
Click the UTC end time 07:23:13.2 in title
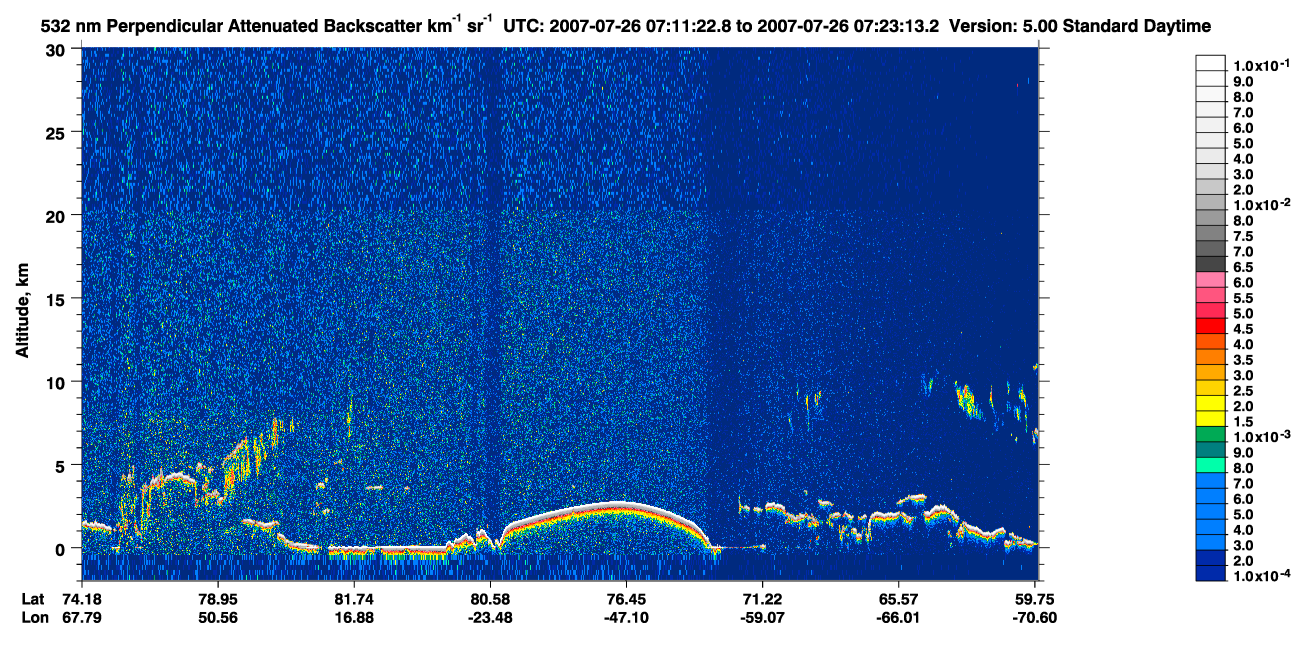point(896,26)
